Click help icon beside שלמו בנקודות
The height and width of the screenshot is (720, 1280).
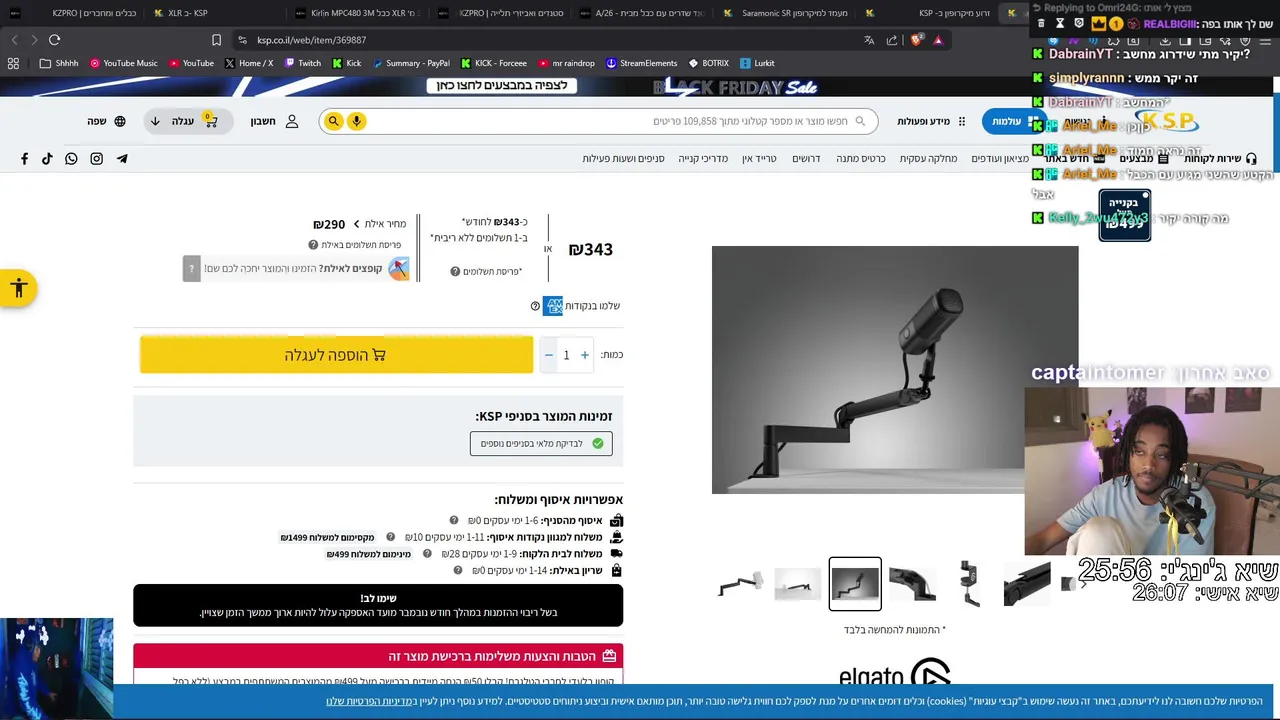click(x=535, y=306)
